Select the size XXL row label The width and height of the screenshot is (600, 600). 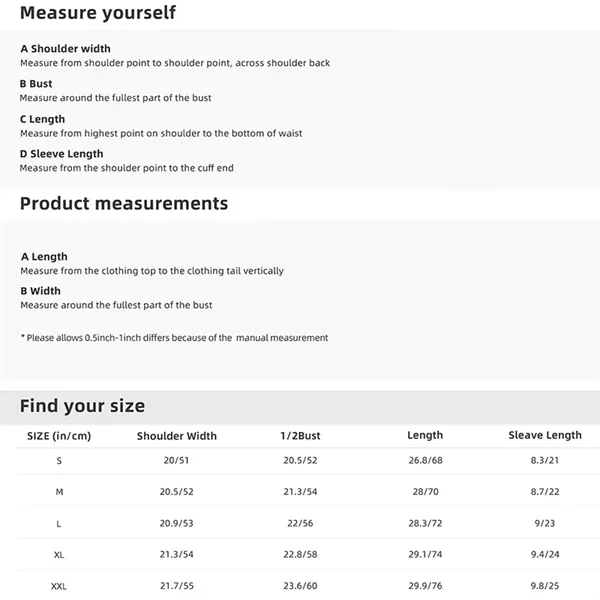59,586
